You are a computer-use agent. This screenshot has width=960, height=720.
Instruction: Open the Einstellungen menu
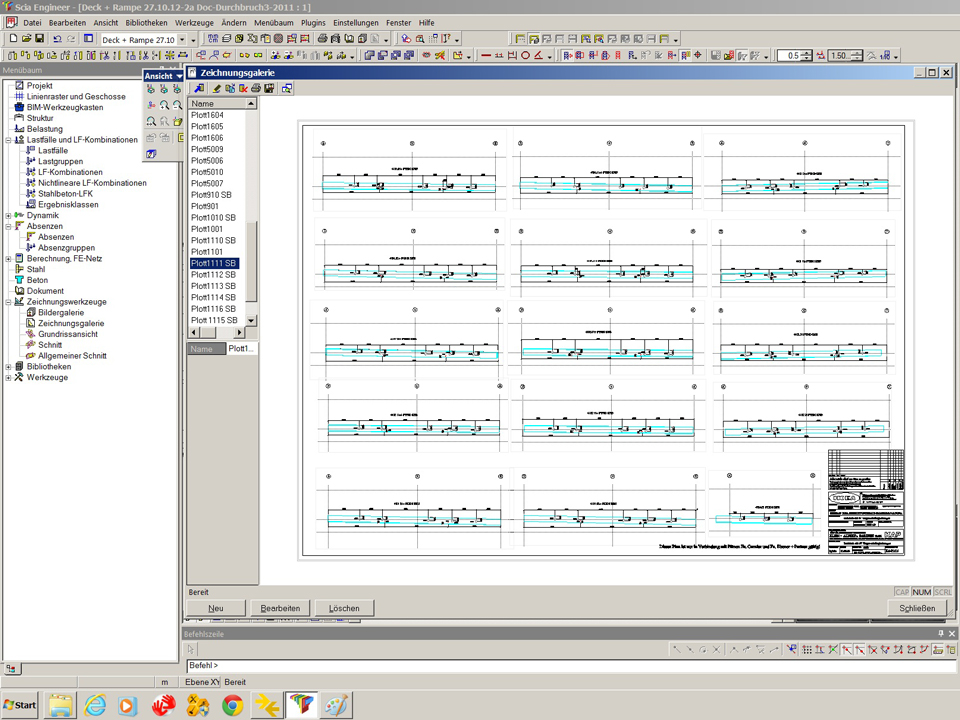tap(356, 22)
